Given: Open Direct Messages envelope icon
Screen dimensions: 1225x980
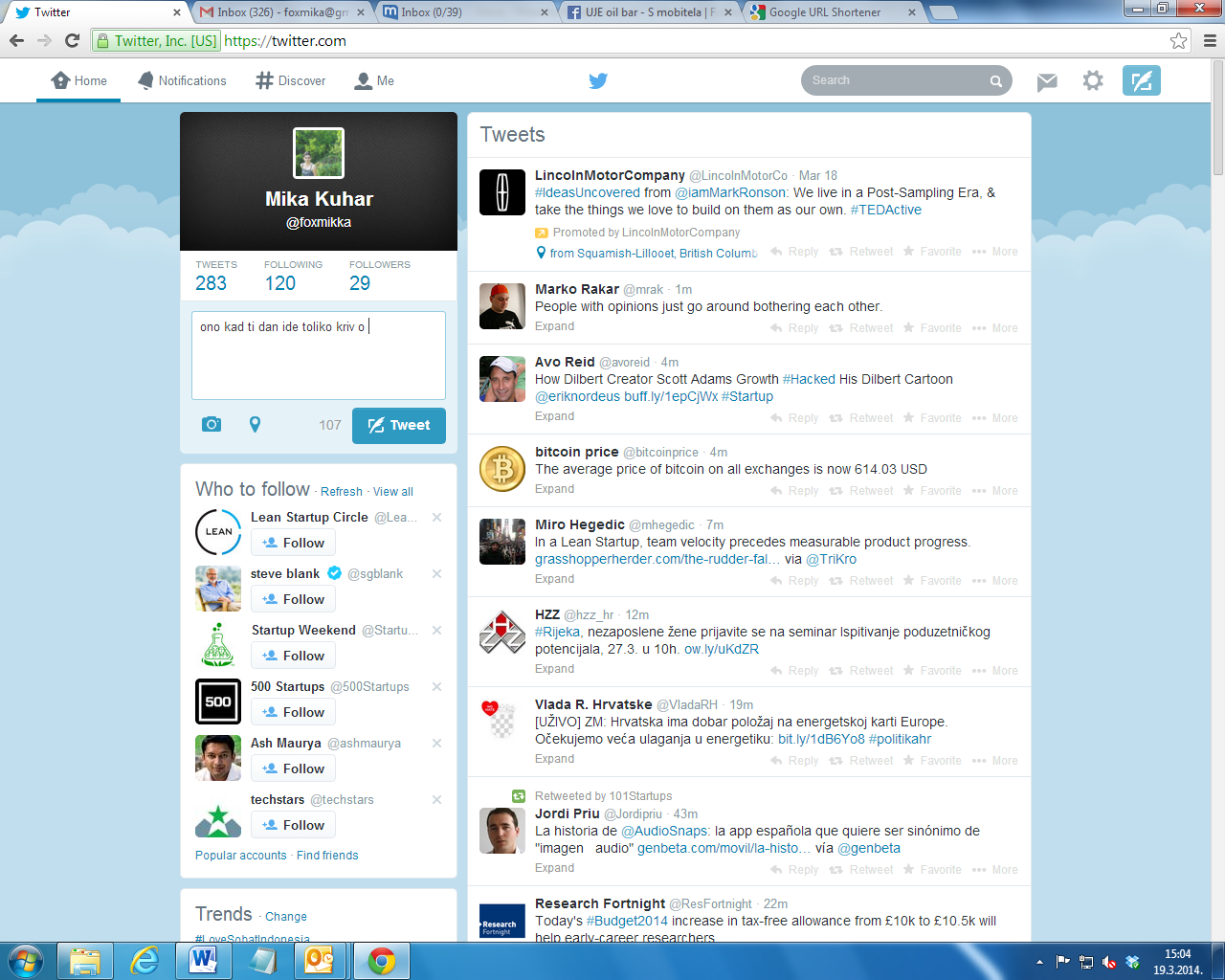Looking at the screenshot, I should (x=1047, y=81).
